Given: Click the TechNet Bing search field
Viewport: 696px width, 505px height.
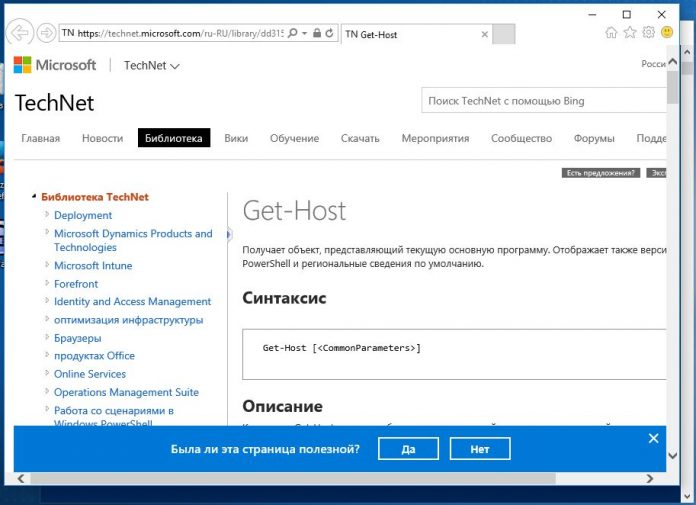Looking at the screenshot, I should point(540,101).
